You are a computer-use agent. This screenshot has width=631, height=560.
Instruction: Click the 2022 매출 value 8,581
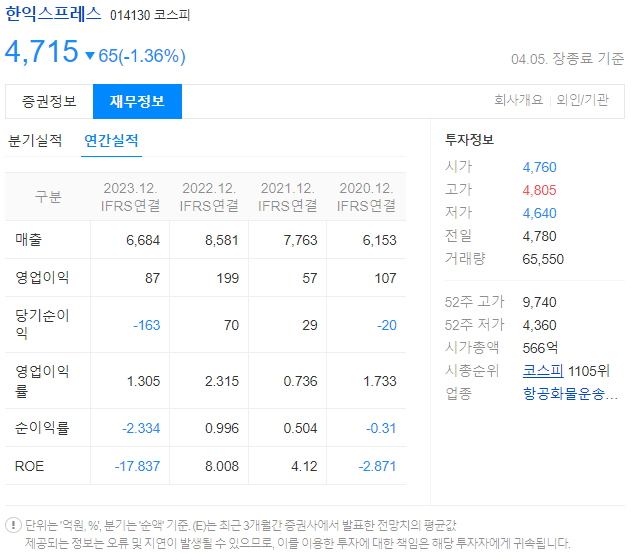pos(222,240)
